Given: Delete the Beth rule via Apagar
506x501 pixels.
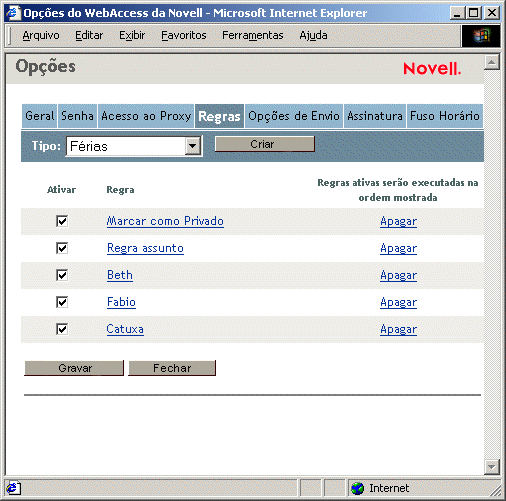Looking at the screenshot, I should [398, 276].
